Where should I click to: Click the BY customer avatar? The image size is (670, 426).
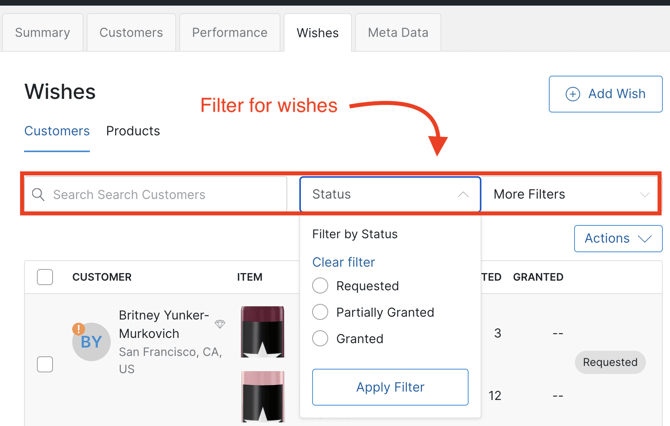click(91, 342)
